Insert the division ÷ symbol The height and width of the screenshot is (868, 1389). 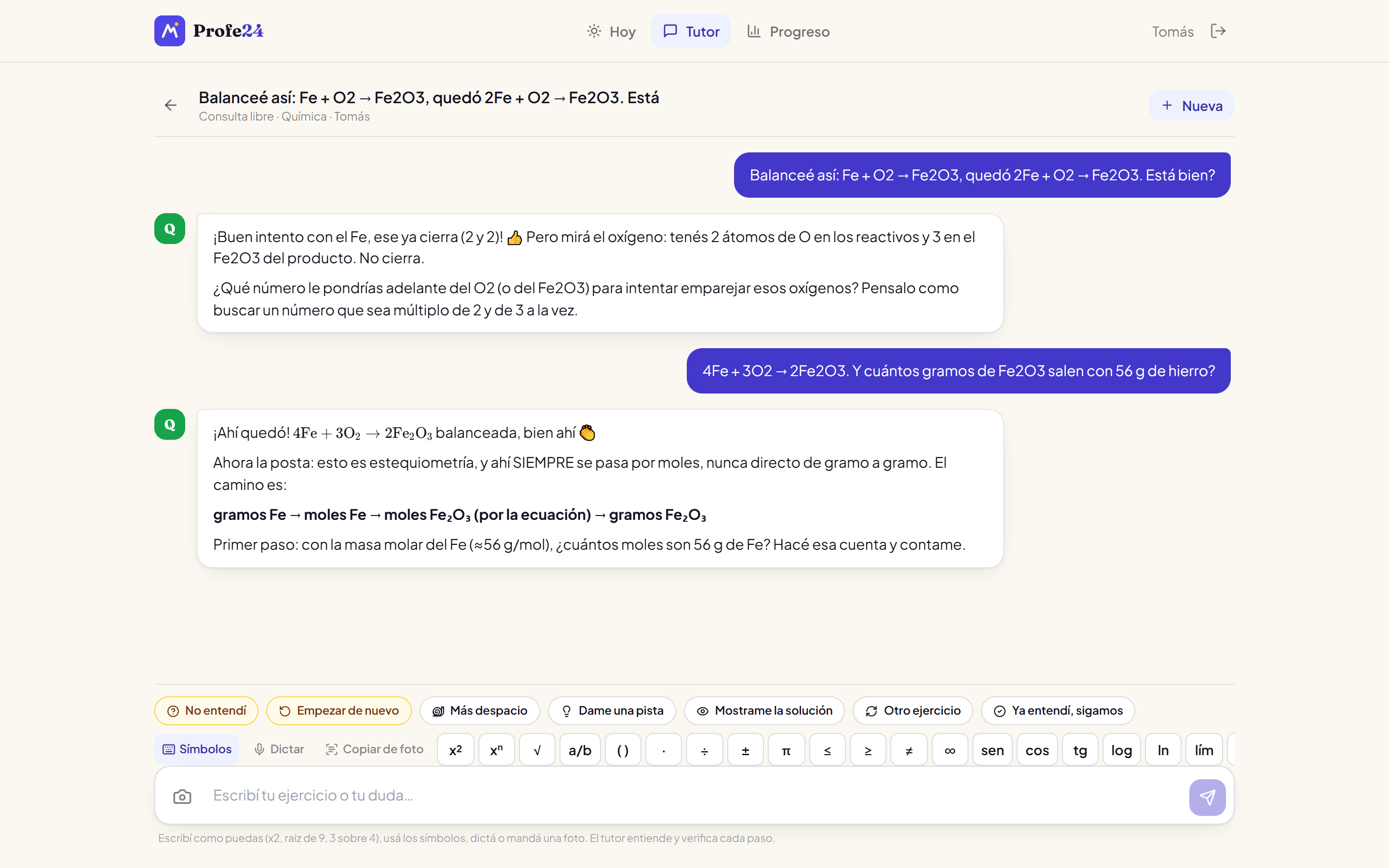(x=704, y=750)
